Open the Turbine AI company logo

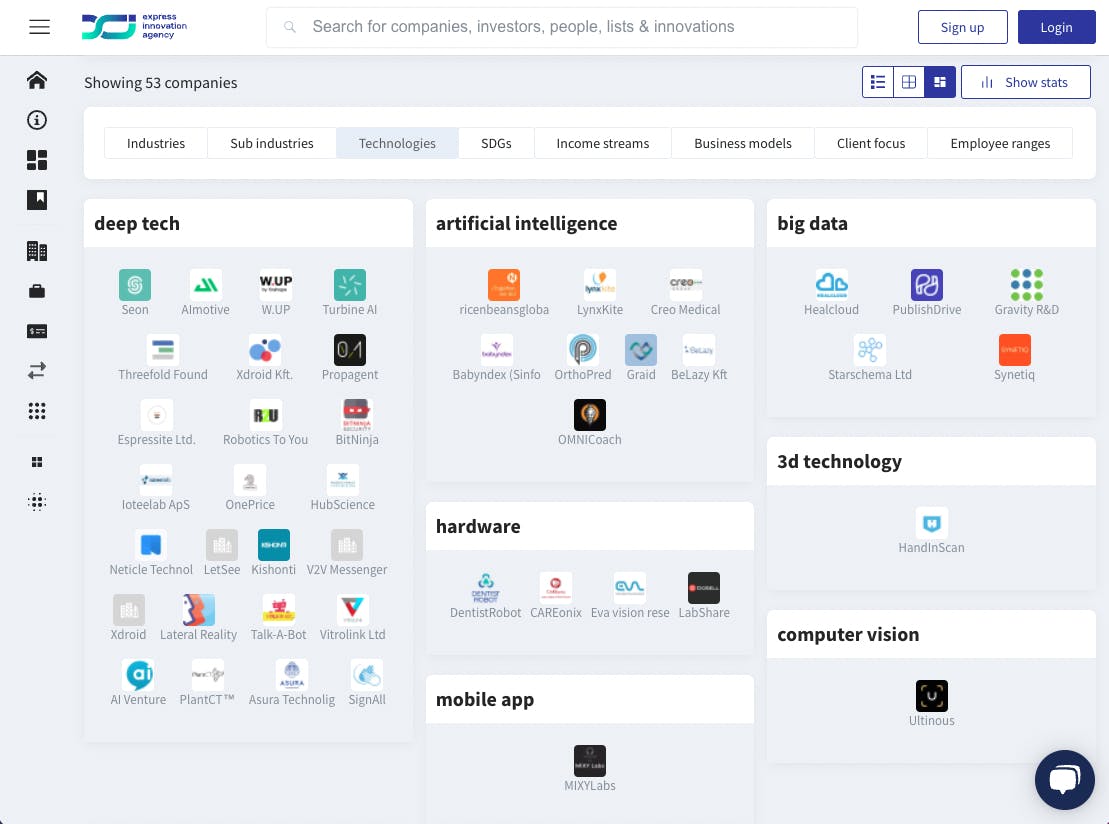coord(350,285)
